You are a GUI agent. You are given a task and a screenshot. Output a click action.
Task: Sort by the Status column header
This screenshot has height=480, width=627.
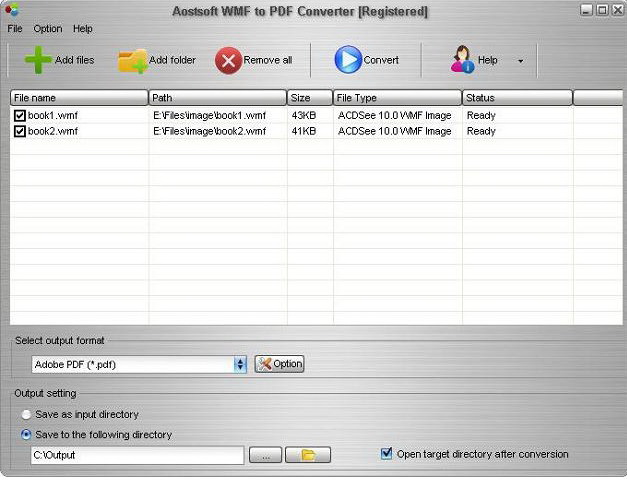[x=517, y=98]
